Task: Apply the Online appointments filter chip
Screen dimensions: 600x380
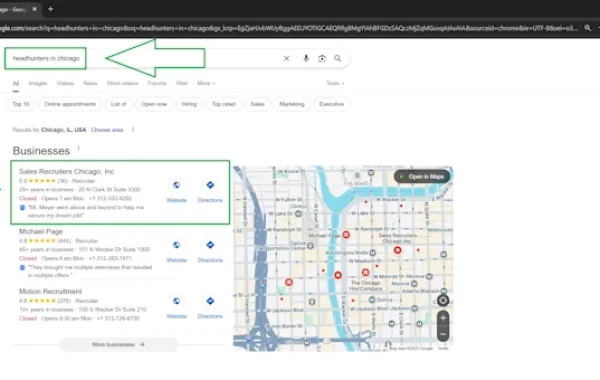Action: click(70, 104)
